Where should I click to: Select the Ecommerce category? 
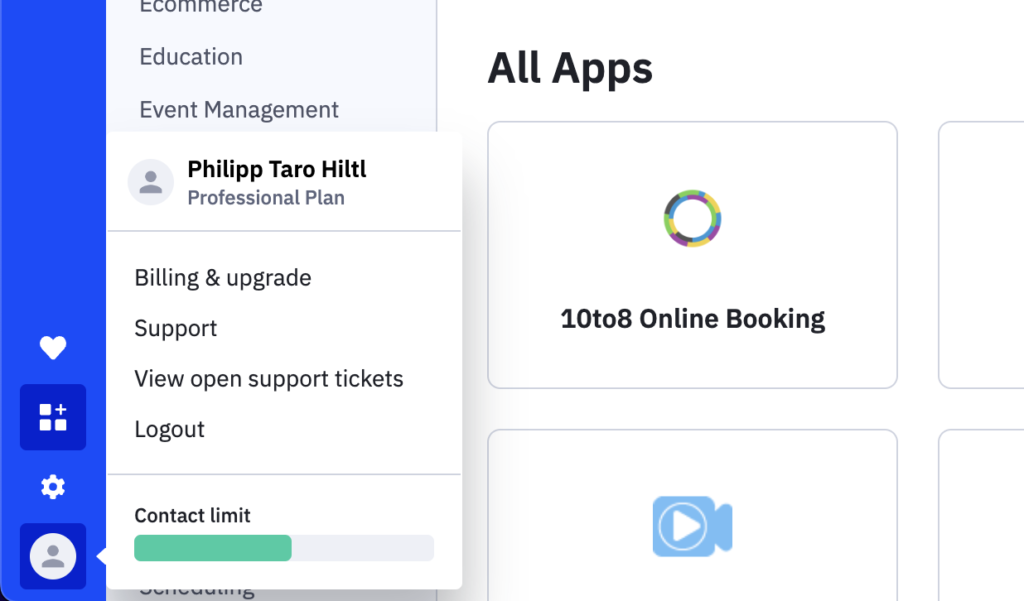coord(201,7)
